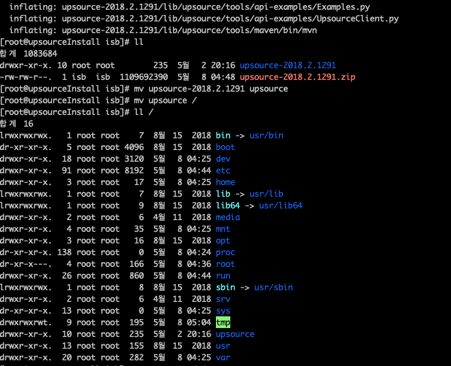Select the blue 'root' directory name
Viewport: 451px width, 366px height.
pyautogui.click(x=225, y=264)
